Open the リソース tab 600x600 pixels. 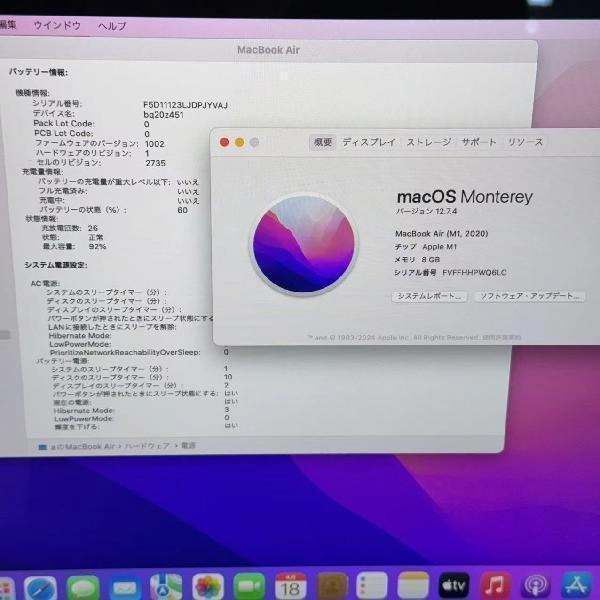[525, 142]
